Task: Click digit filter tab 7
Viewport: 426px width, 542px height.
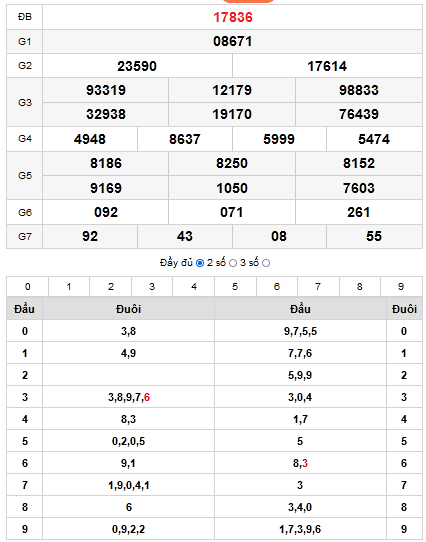Action: pyautogui.click(x=318, y=287)
